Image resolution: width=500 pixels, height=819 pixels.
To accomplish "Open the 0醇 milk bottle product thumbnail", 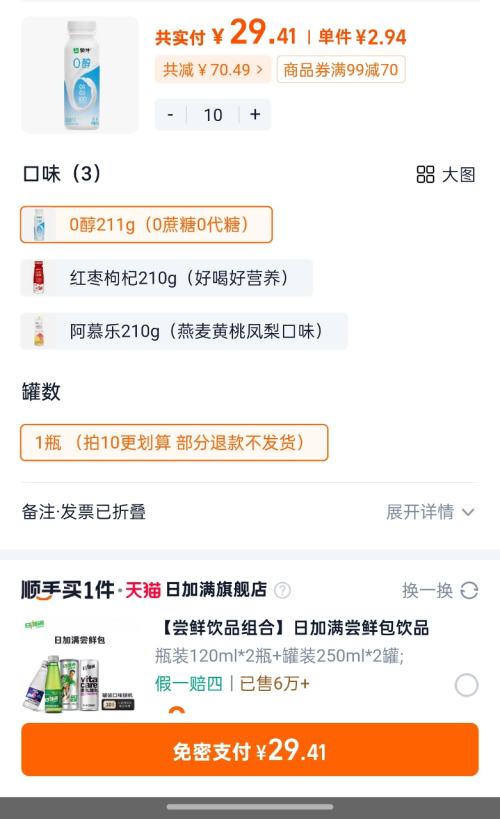I will coord(80,75).
